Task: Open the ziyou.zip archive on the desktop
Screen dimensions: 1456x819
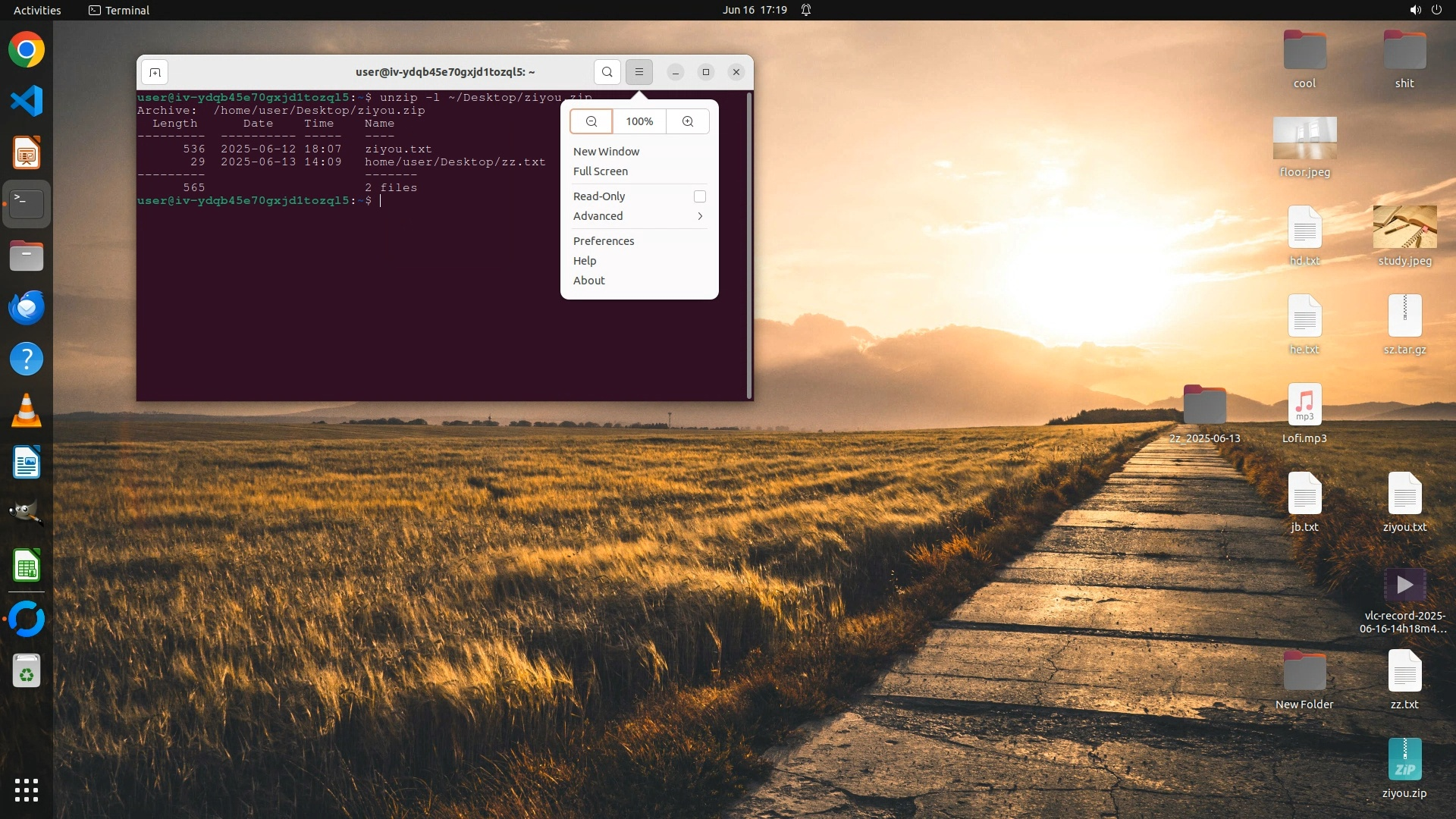Action: [1404, 761]
